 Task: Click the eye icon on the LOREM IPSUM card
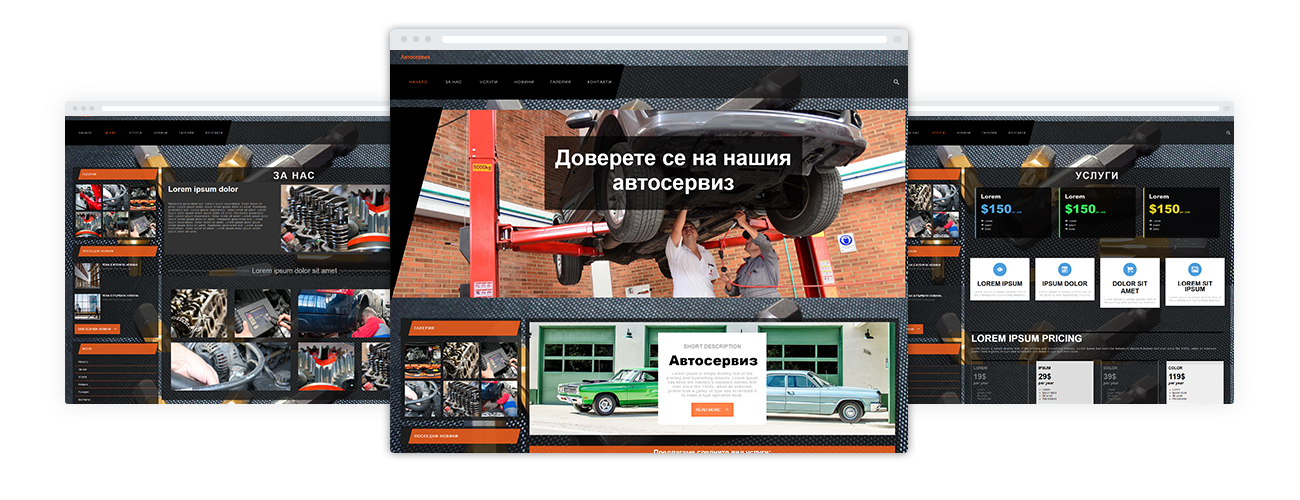tap(999, 270)
